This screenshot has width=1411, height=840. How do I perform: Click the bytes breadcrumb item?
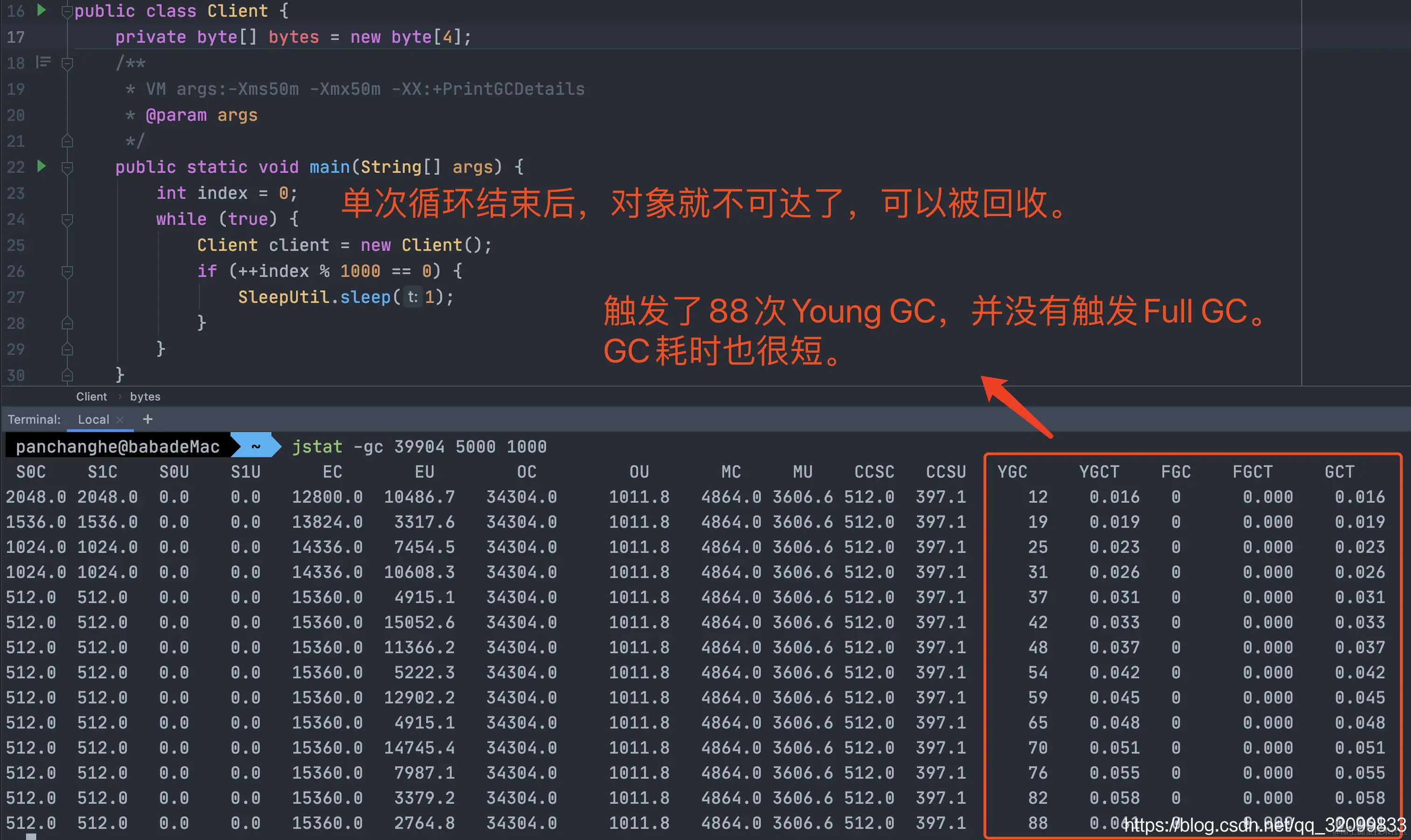tap(145, 396)
